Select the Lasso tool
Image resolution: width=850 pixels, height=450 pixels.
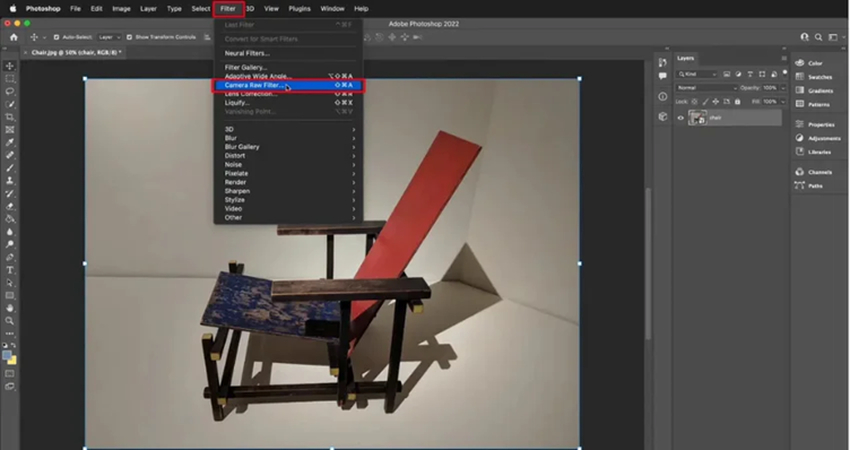click(10, 92)
